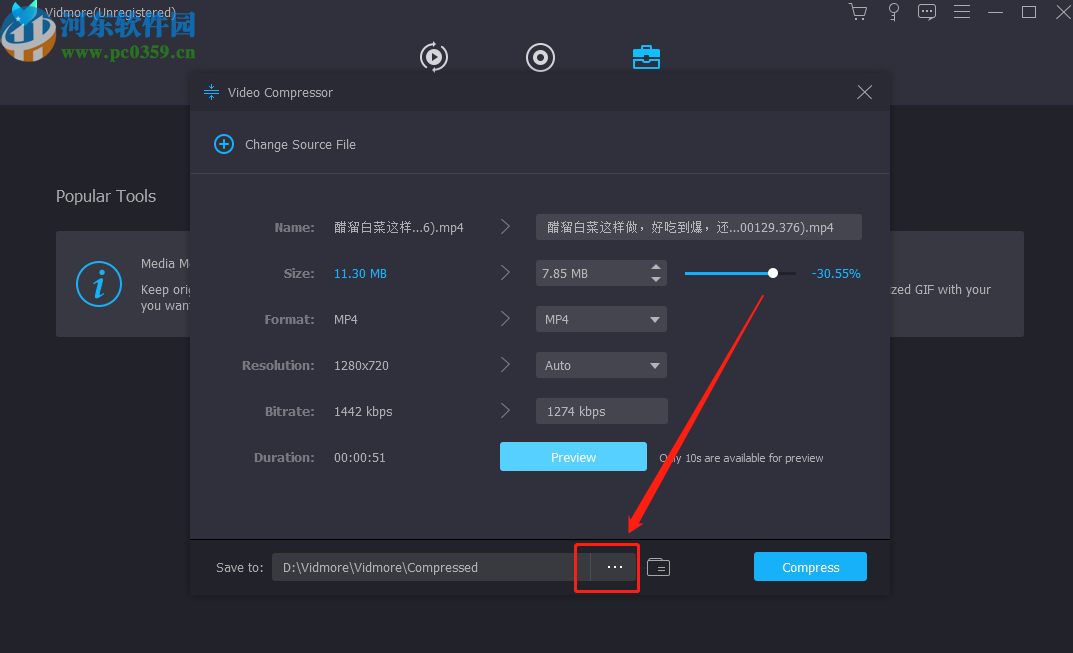Increase output size with up stepper
The width and height of the screenshot is (1073, 653).
click(656, 267)
